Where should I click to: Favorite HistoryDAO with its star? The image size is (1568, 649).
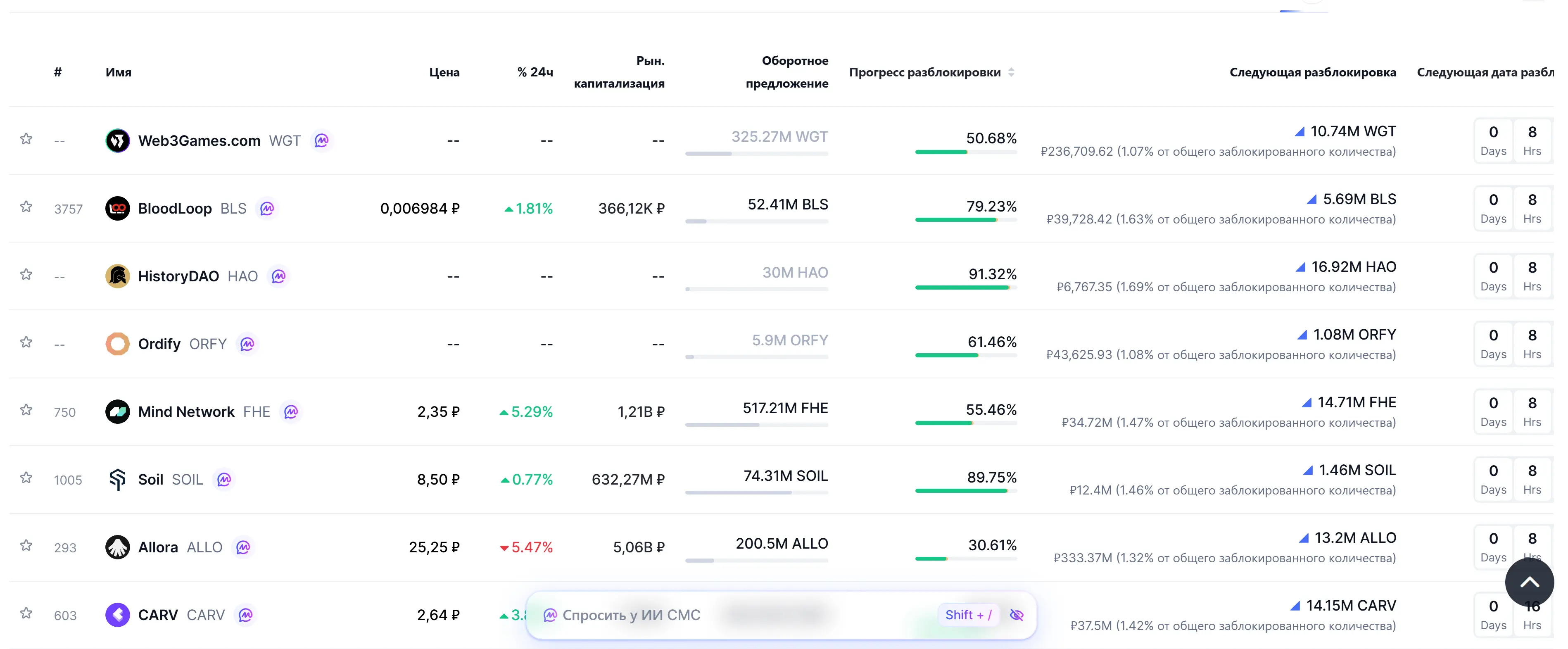pos(26,274)
